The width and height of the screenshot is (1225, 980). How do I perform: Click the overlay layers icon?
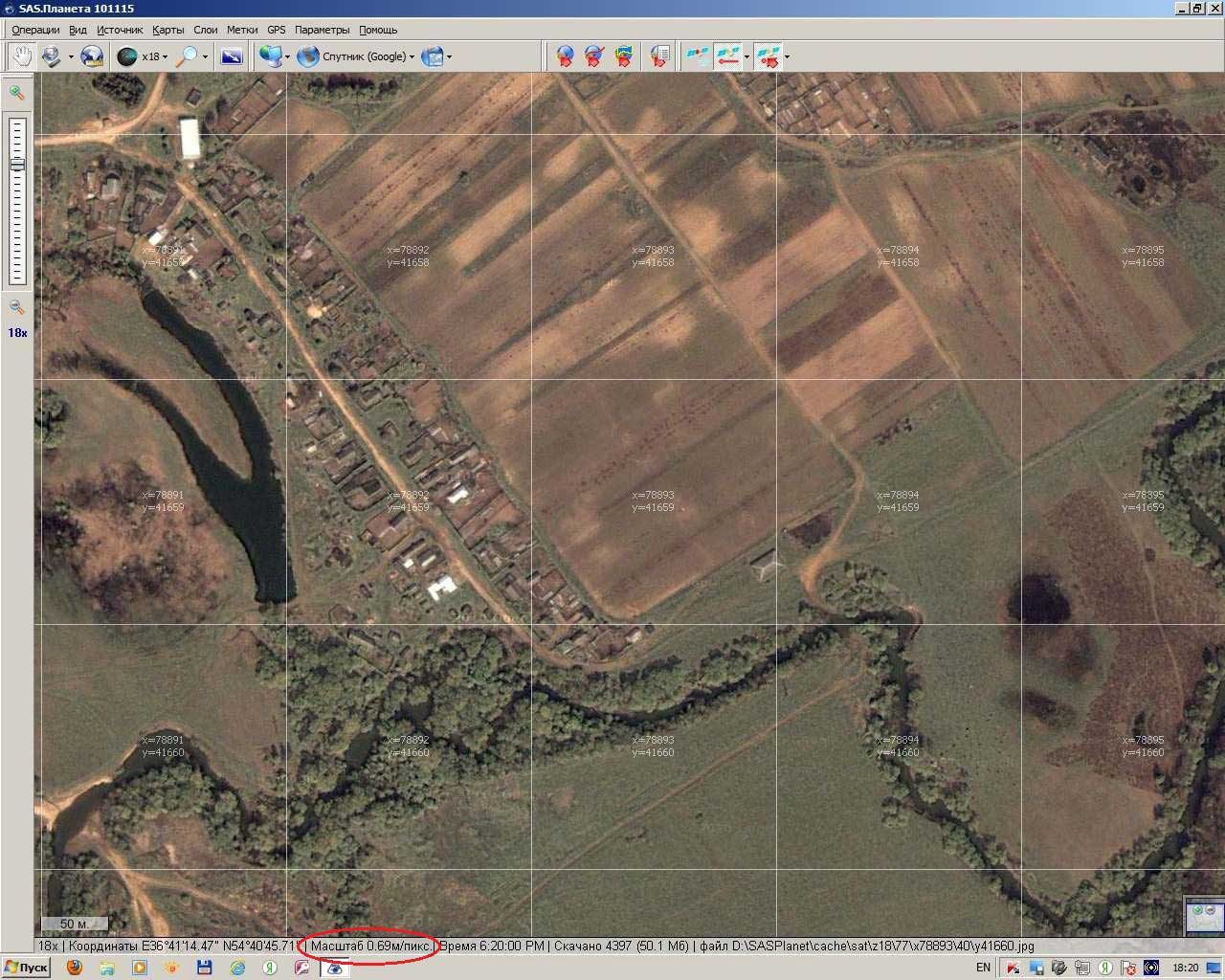[433, 56]
